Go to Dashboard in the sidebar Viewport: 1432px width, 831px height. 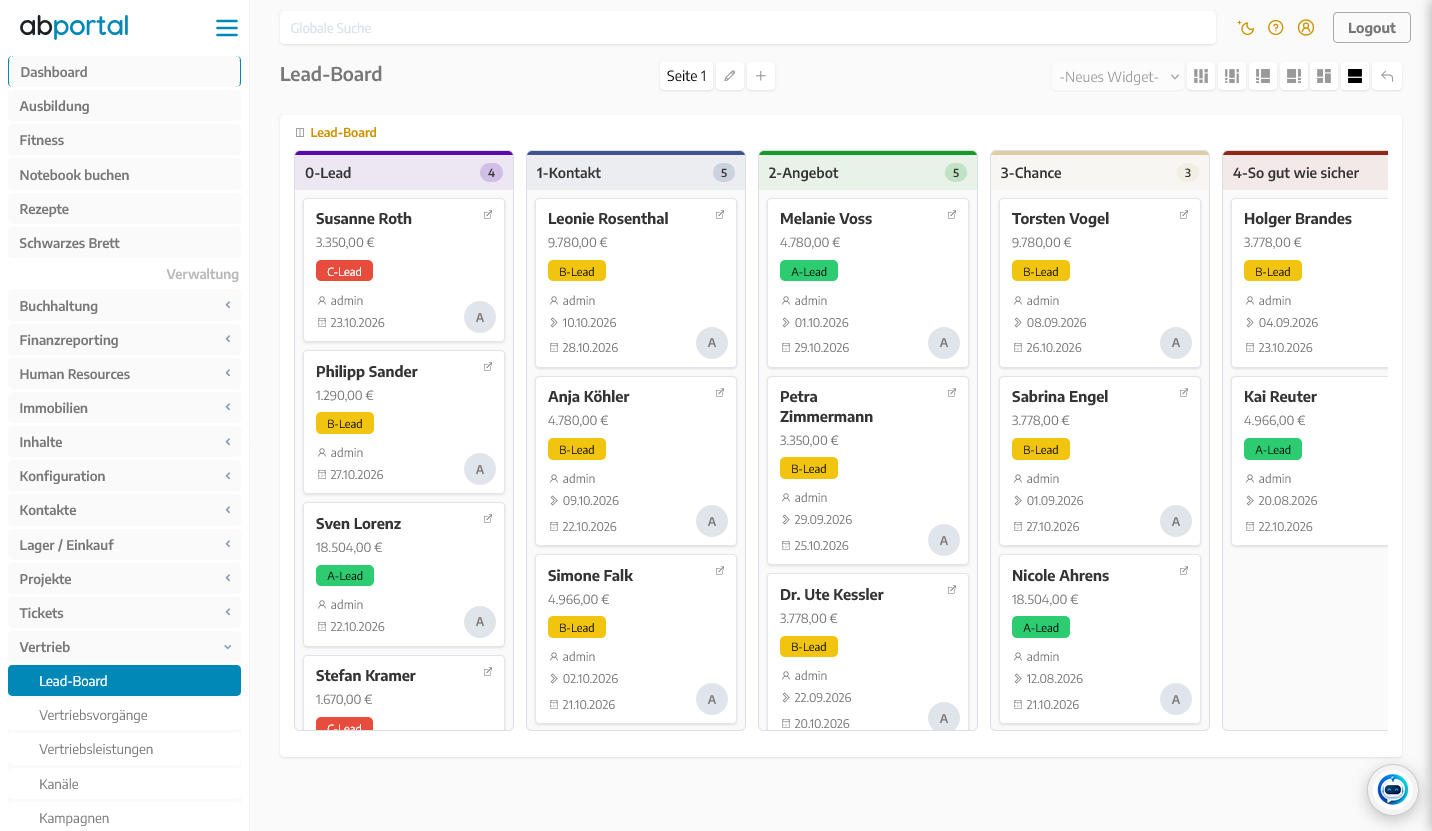(x=124, y=72)
